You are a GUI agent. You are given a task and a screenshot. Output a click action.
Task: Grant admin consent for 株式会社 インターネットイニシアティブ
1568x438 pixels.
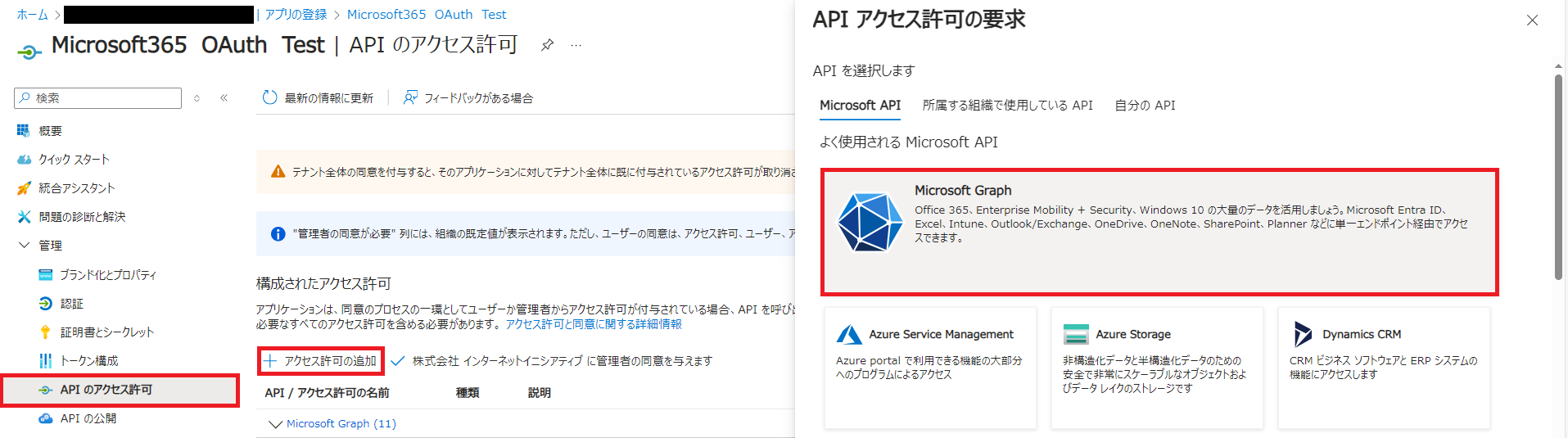pyautogui.click(x=552, y=361)
